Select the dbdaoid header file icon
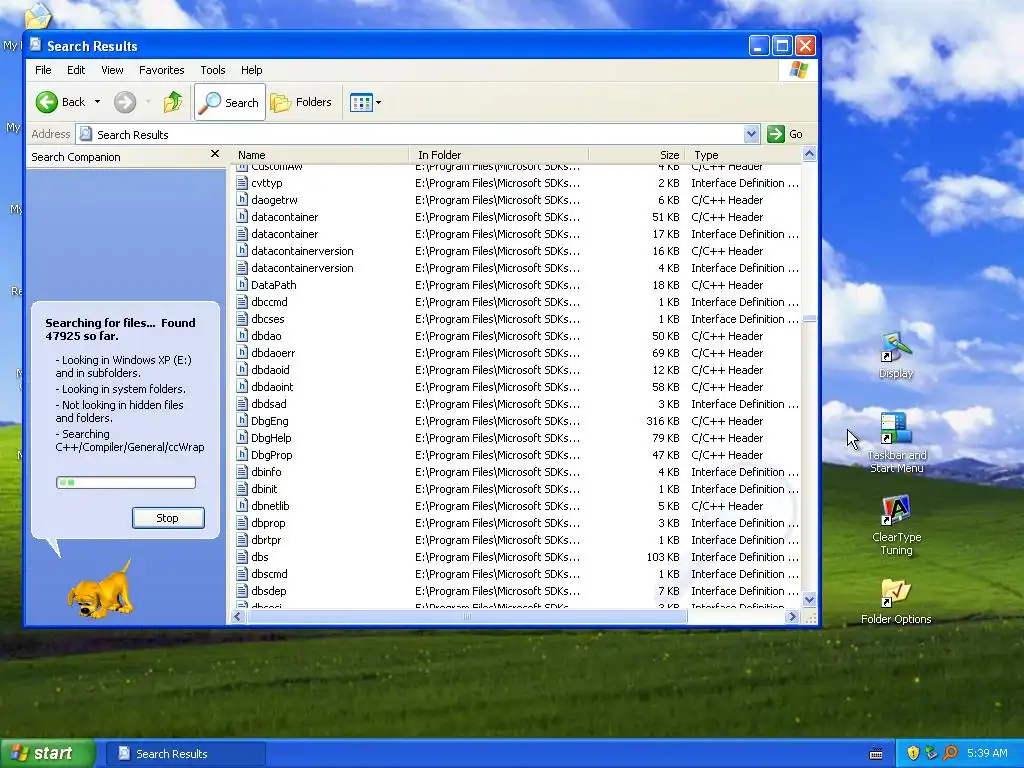The height and width of the screenshot is (768, 1024). 242,370
